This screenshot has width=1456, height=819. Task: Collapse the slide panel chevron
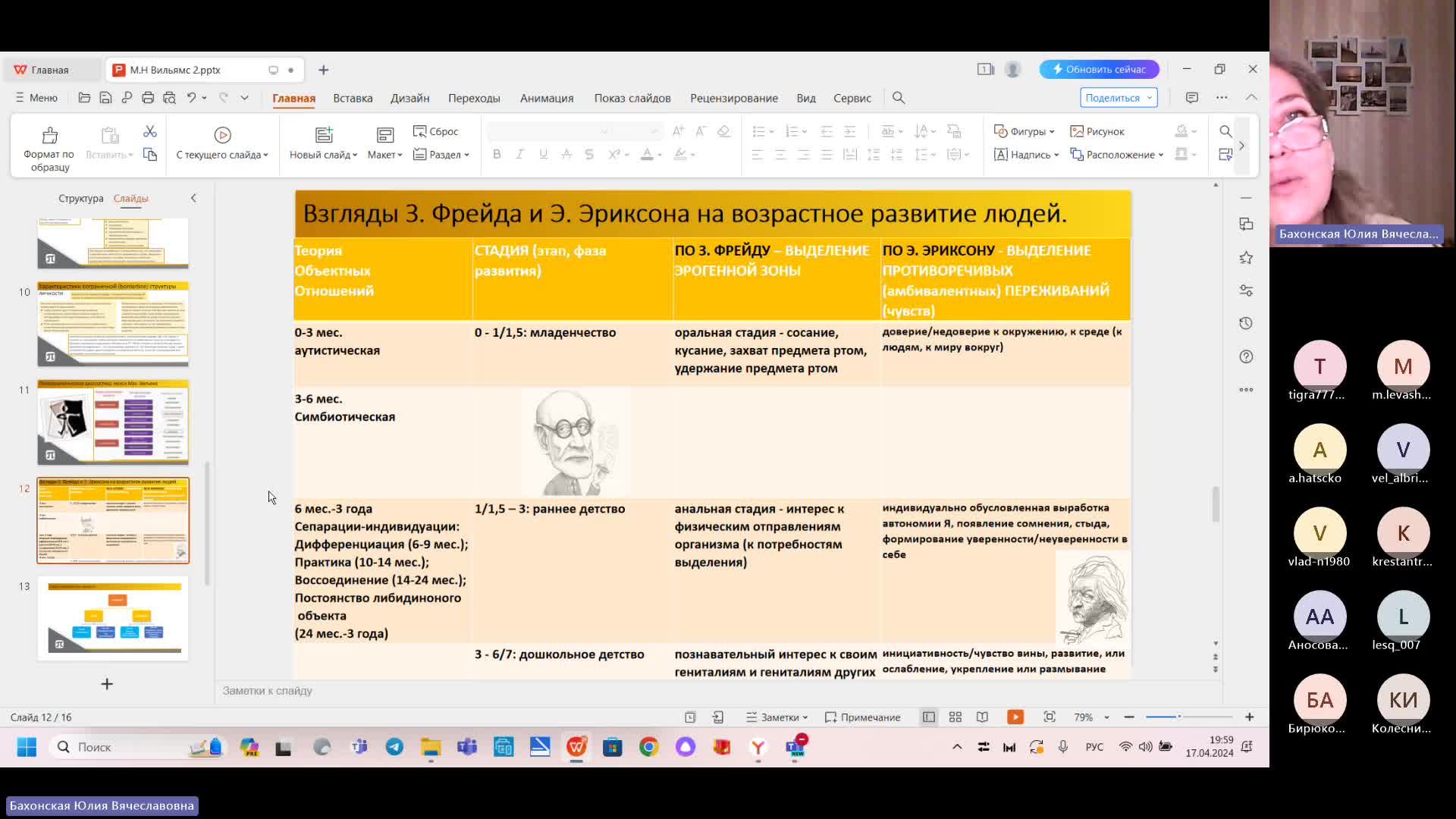[x=193, y=198]
